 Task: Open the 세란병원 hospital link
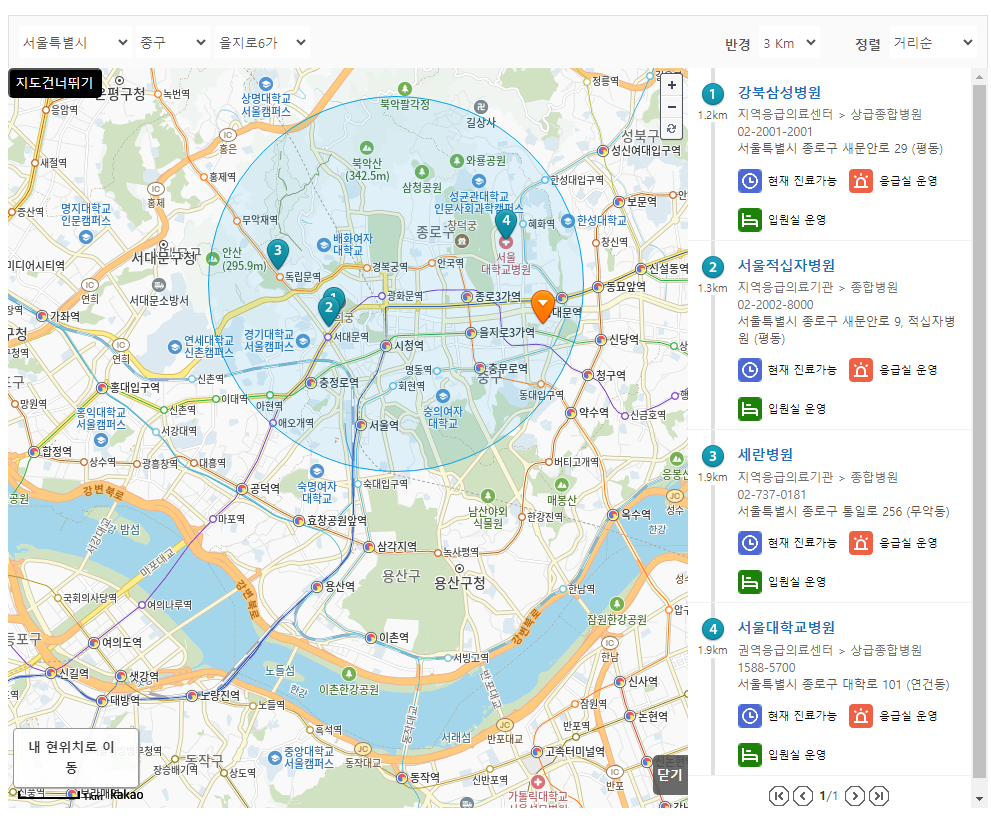765,454
